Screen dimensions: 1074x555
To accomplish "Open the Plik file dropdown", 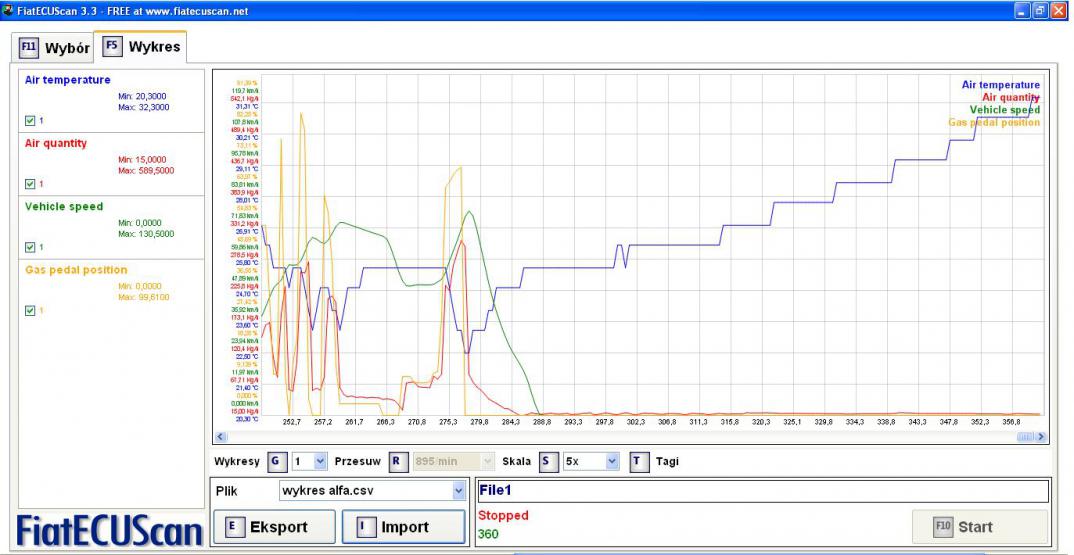I will (459, 491).
